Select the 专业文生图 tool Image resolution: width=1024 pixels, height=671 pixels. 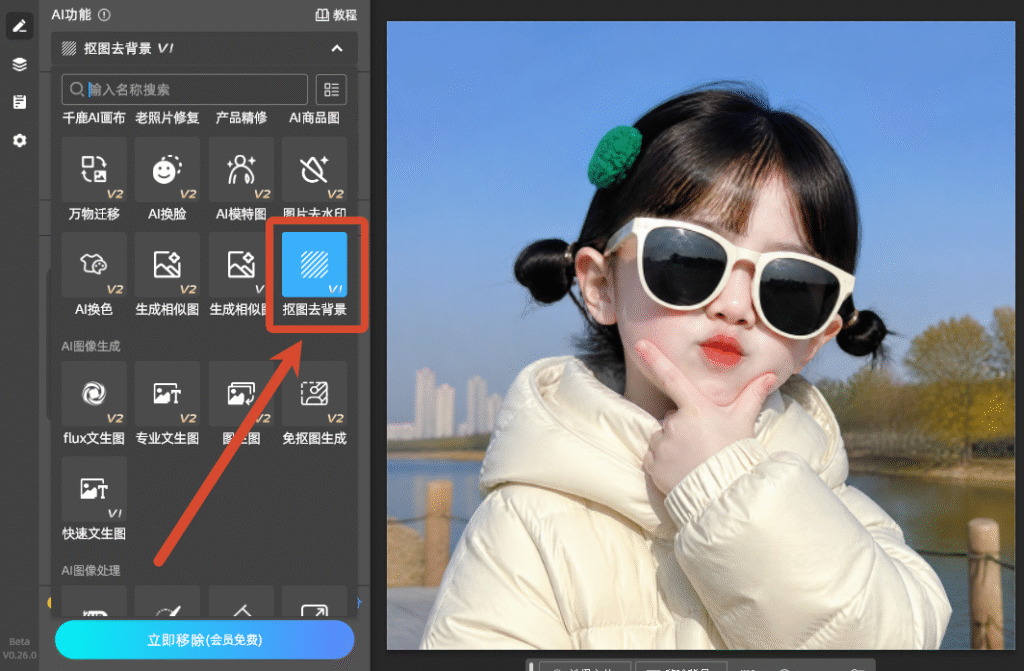tap(167, 394)
